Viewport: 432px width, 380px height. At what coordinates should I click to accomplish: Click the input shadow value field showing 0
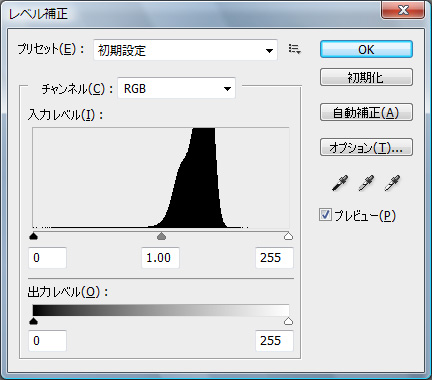(47, 258)
